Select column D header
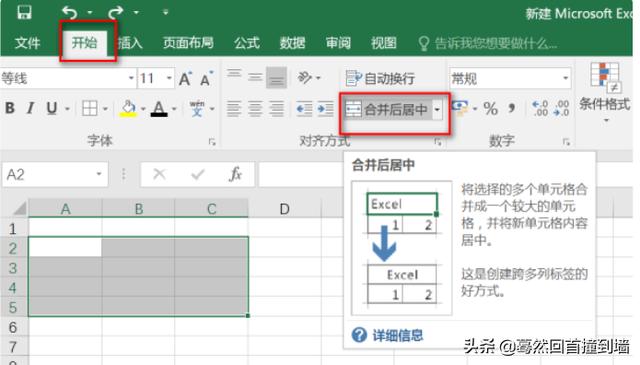 pos(284,209)
